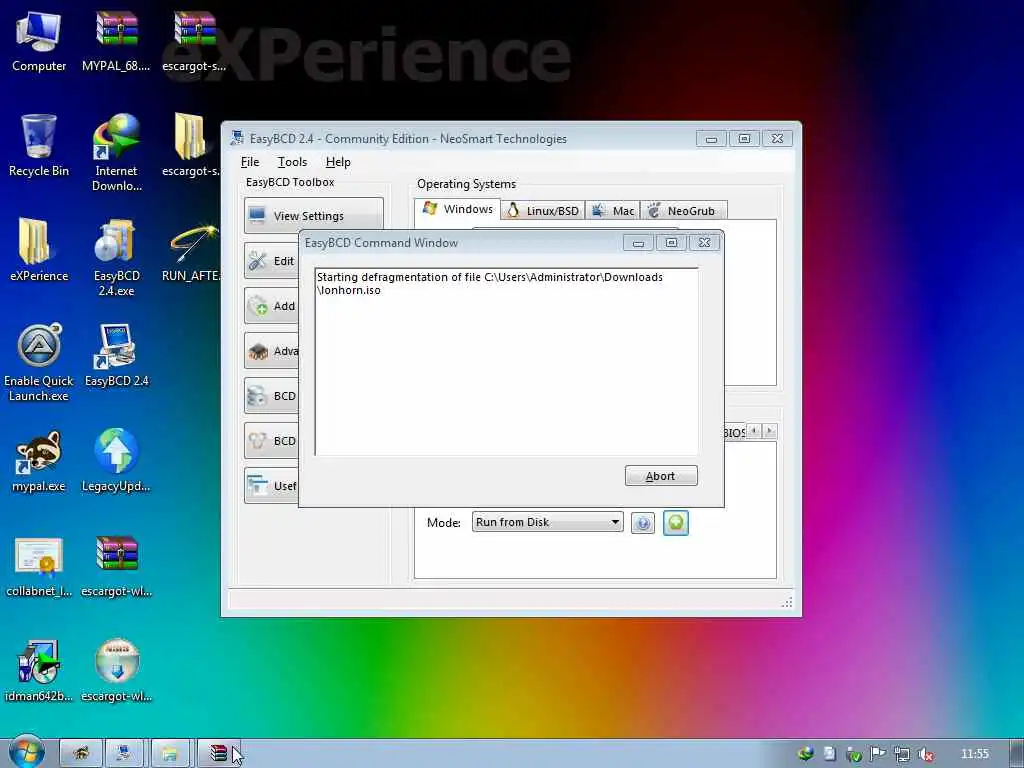Viewport: 1024px width, 768px height.
Task: Open Internet Download Manager shortcut
Action: pyautogui.click(x=116, y=152)
